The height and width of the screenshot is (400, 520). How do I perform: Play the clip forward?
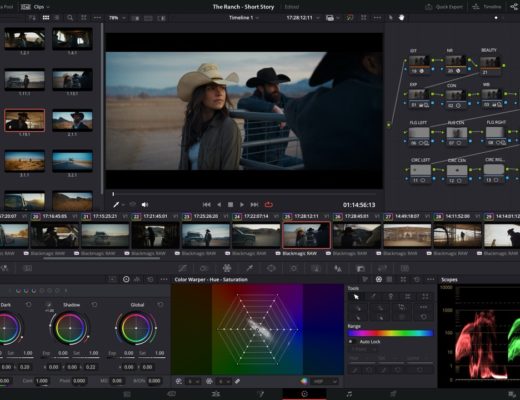[x=242, y=205]
